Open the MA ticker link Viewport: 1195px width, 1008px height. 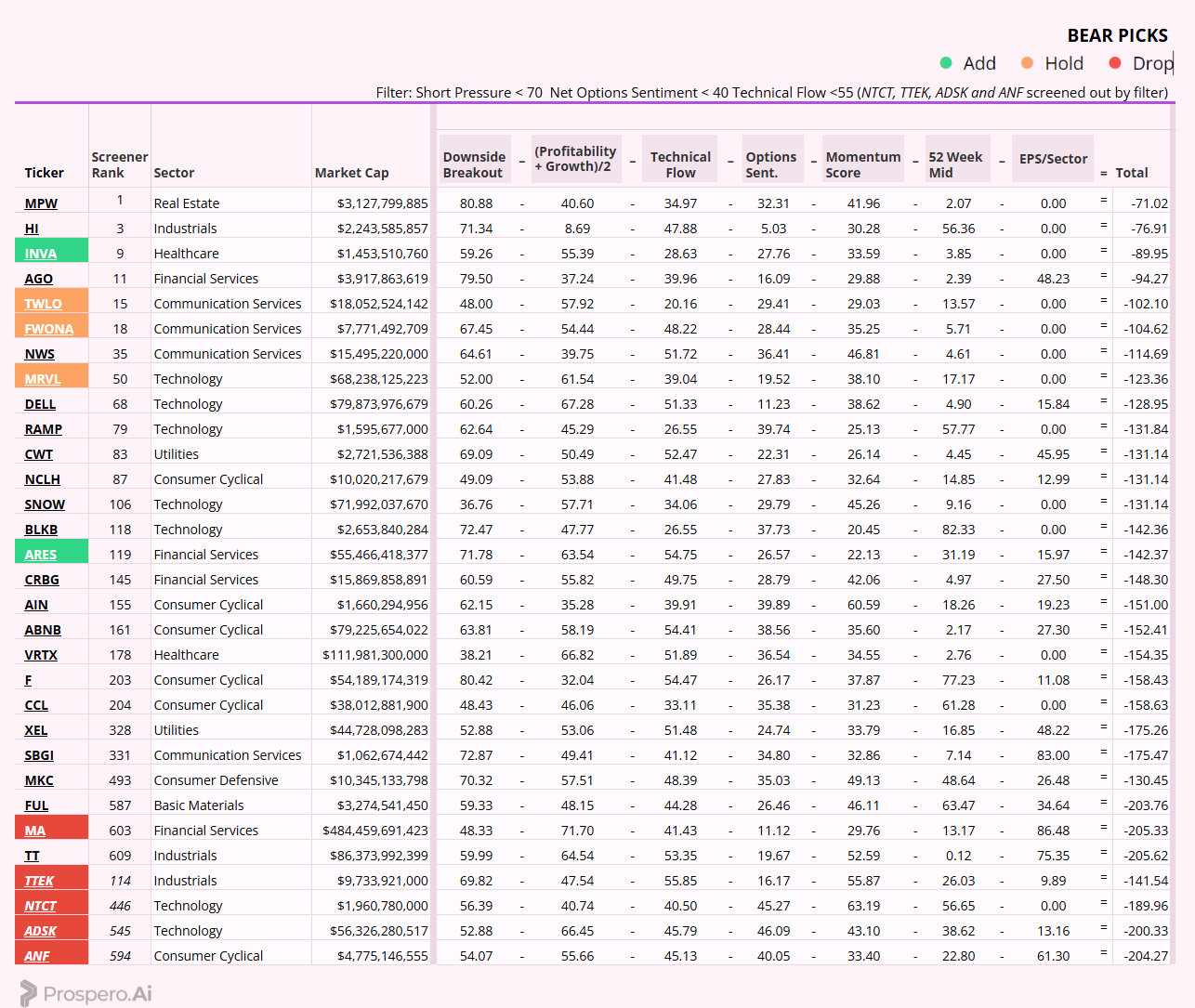pos(35,831)
